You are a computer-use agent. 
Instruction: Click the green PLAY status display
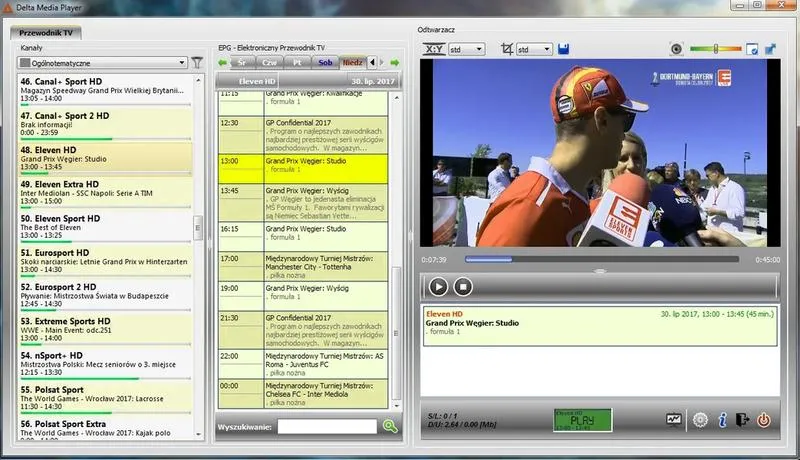[583, 420]
